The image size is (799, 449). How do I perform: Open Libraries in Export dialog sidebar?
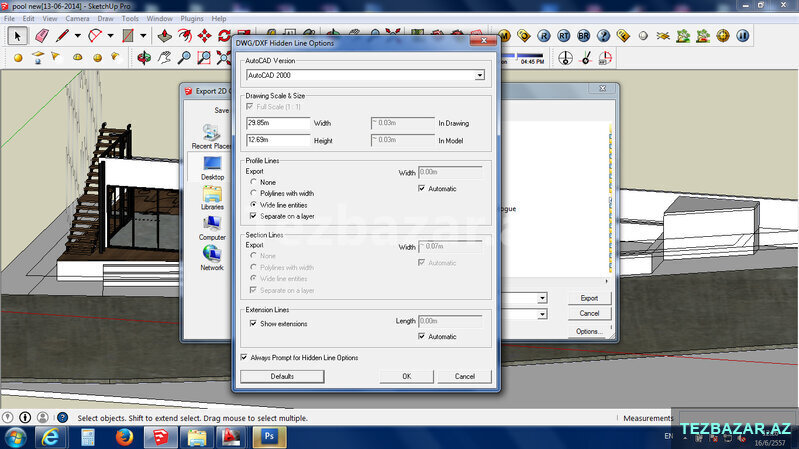[x=212, y=198]
